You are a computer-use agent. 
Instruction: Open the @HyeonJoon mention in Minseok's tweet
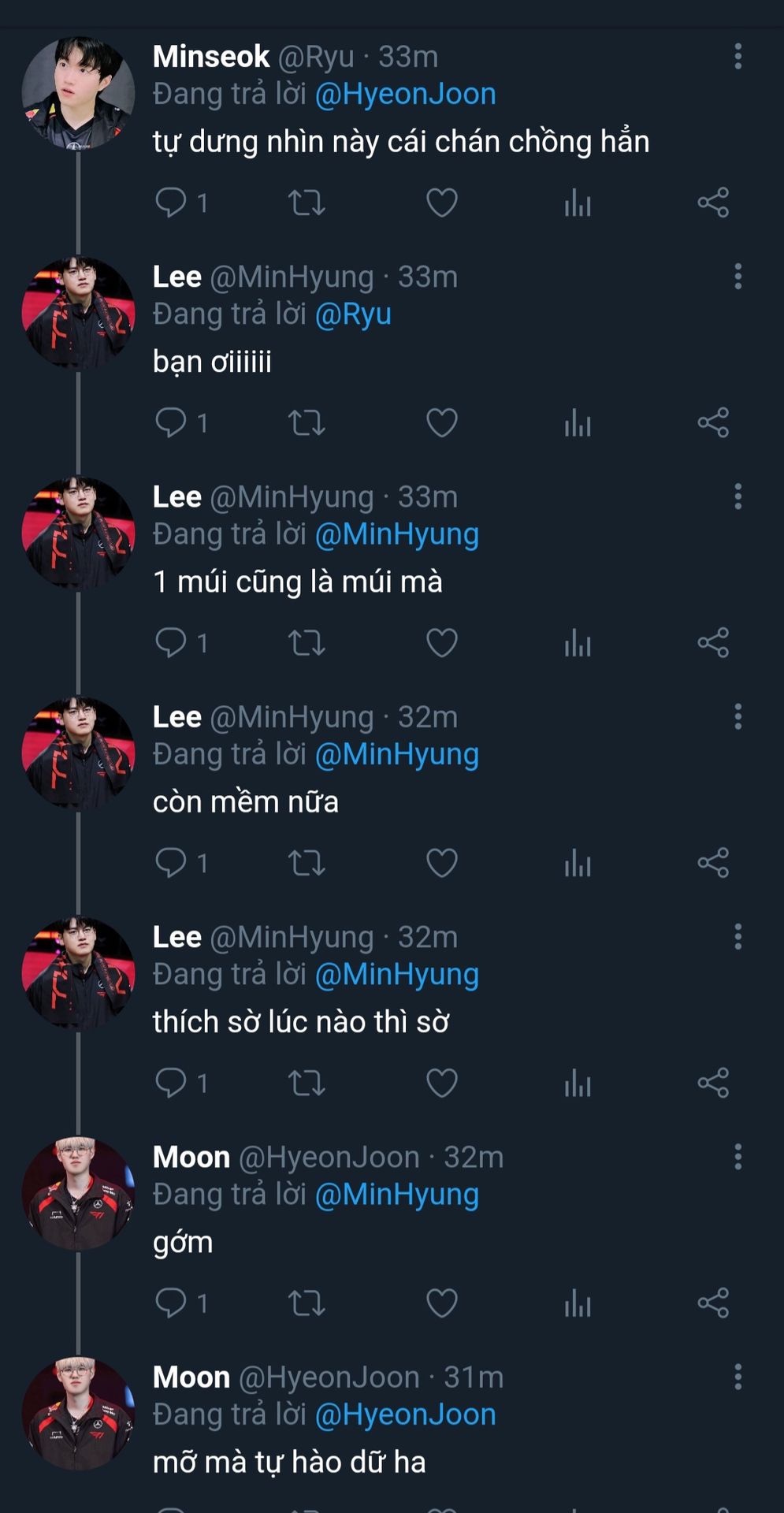click(405, 94)
